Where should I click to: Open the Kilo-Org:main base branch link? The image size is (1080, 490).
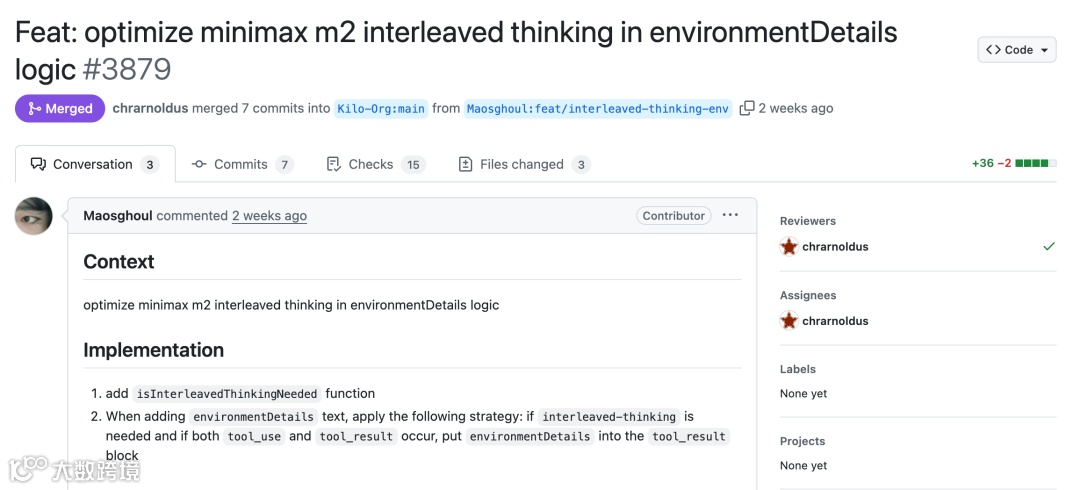381,109
